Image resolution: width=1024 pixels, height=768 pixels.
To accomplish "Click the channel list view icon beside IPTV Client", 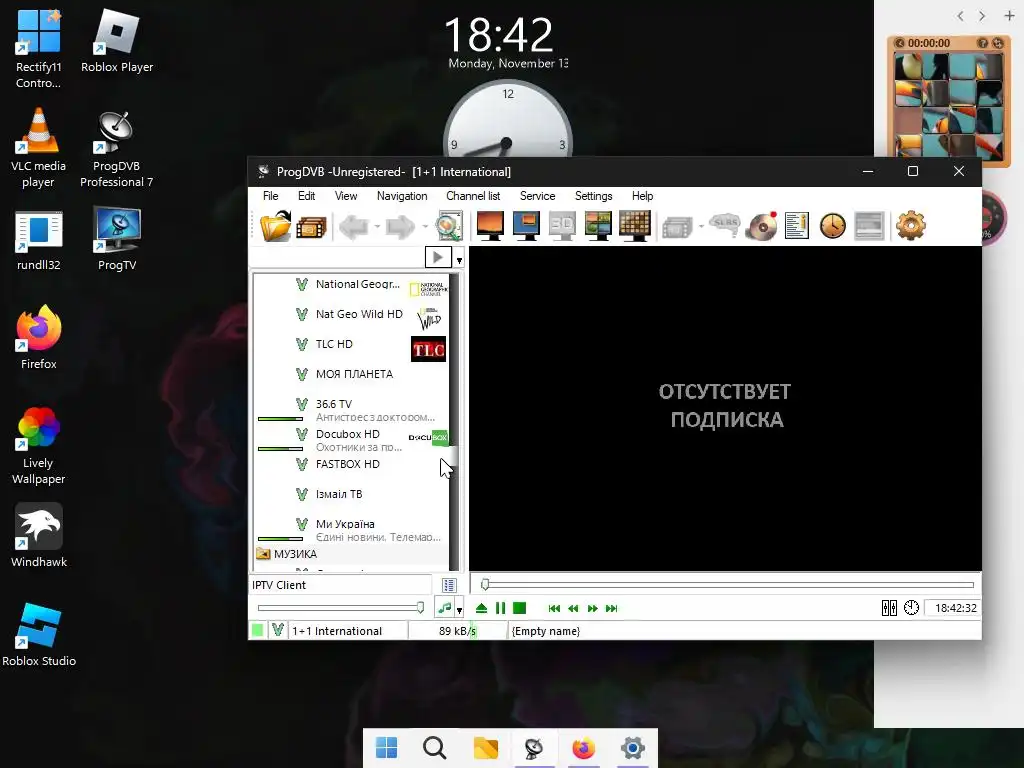I will coord(449,585).
